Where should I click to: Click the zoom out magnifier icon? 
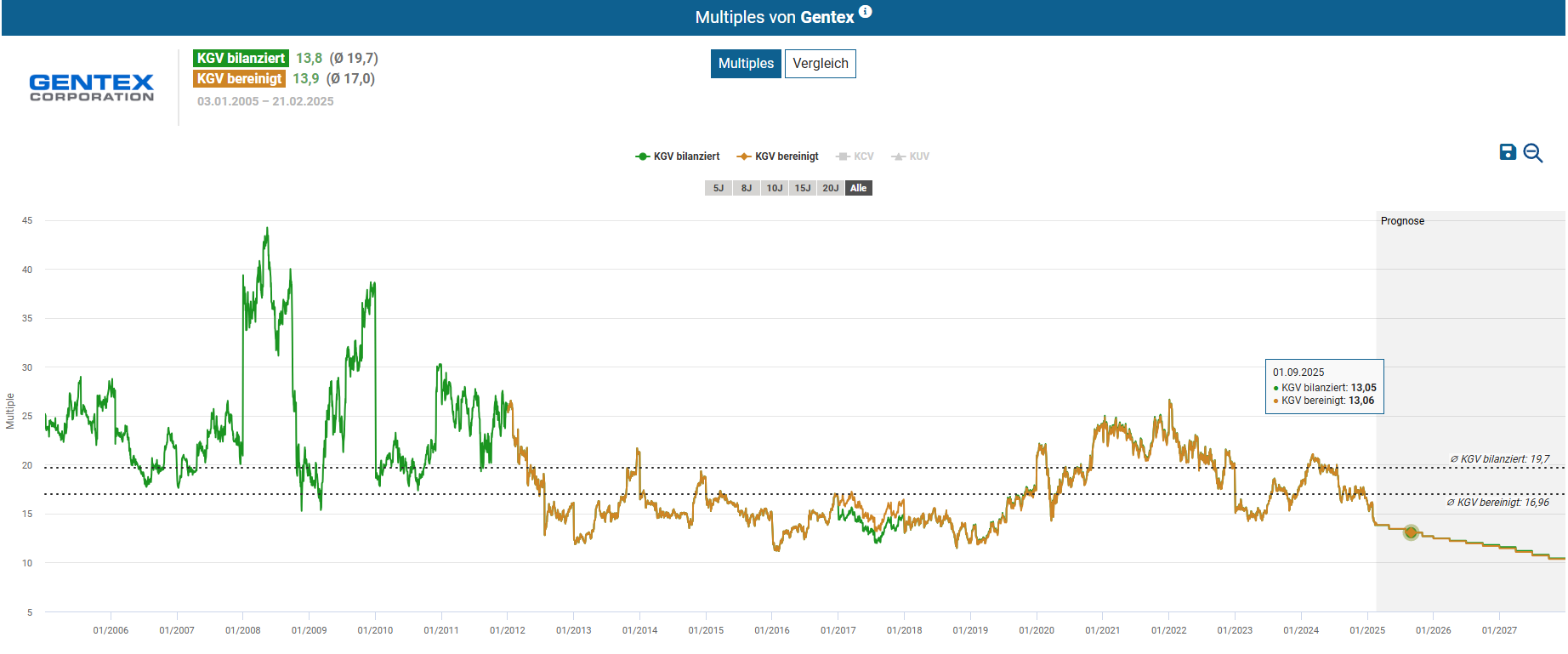point(1532,153)
